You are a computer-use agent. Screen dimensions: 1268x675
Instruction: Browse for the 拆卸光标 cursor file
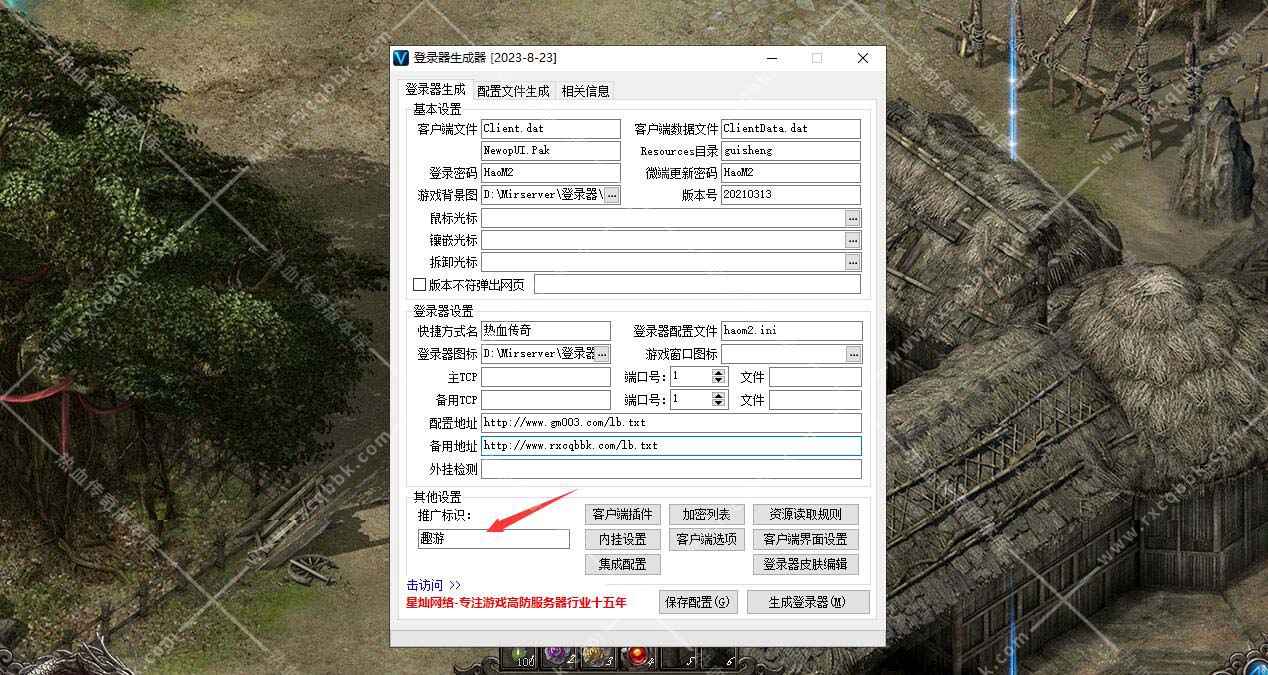(853, 262)
